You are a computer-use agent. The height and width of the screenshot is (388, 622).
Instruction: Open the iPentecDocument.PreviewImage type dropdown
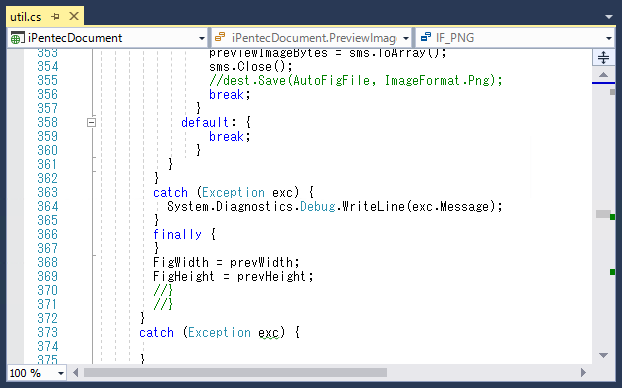point(311,38)
